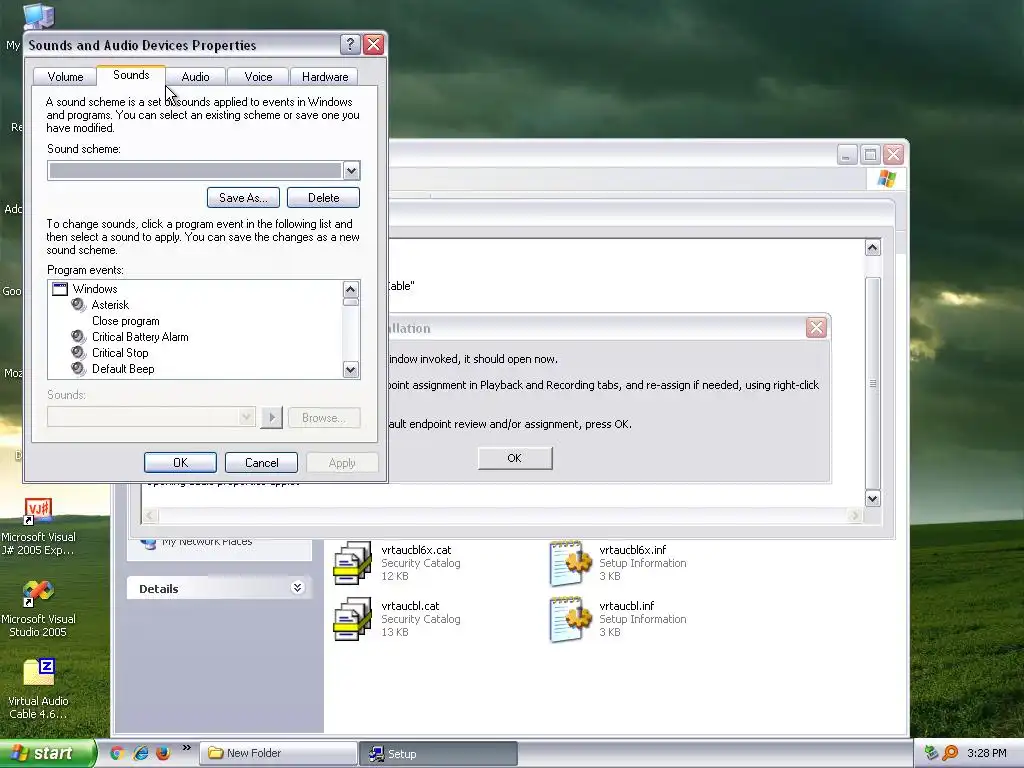Minimize the Setup window
Screen dimensions: 1024x768
[847, 155]
